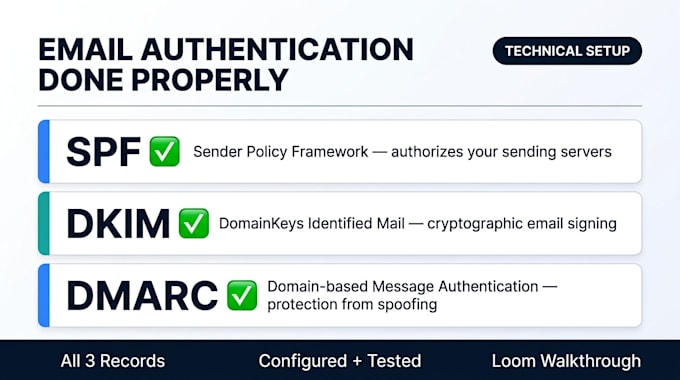Select the SPF heading text
Image resolution: width=680 pixels, height=380 pixels.
click(x=104, y=152)
